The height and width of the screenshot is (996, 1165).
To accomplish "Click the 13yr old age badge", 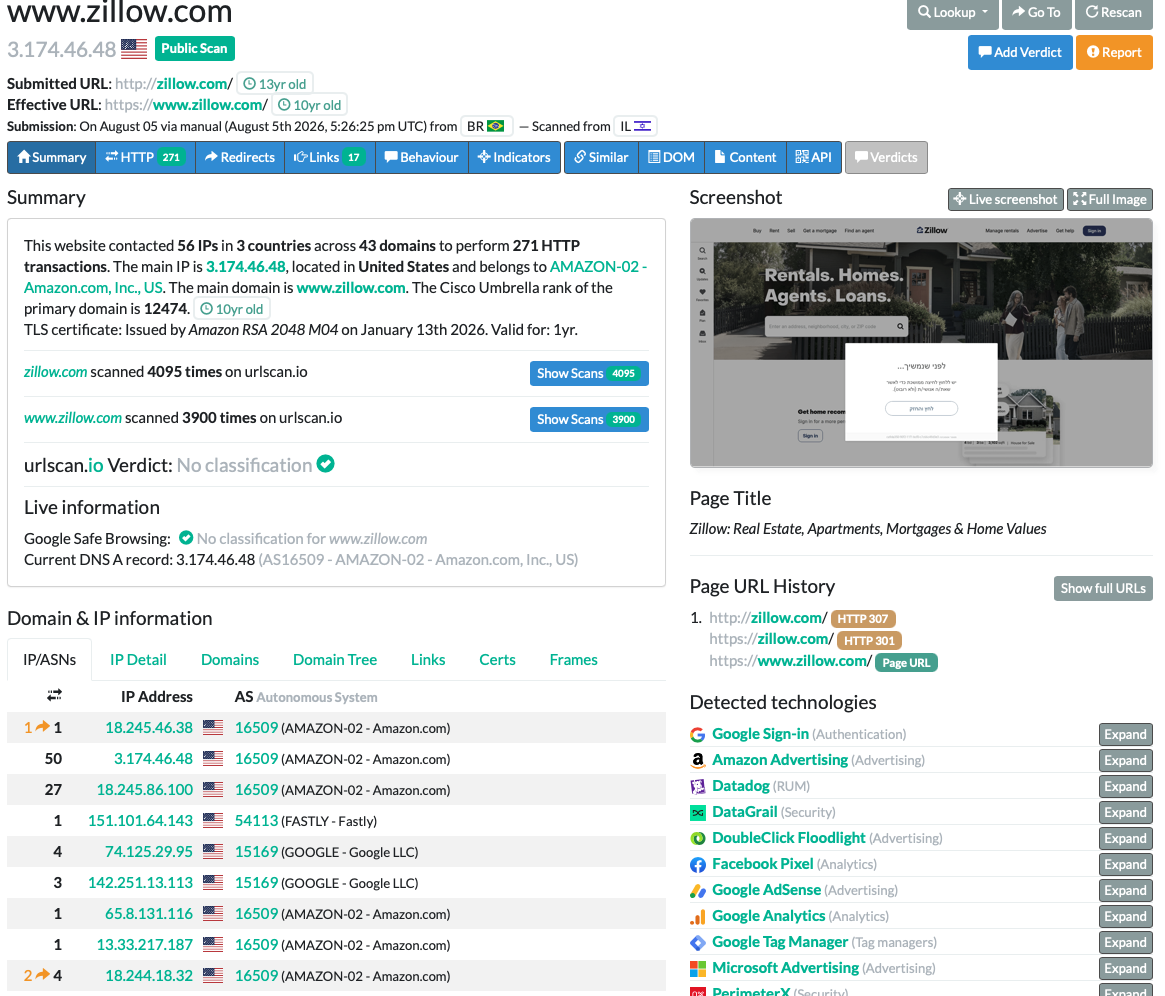I will point(275,84).
